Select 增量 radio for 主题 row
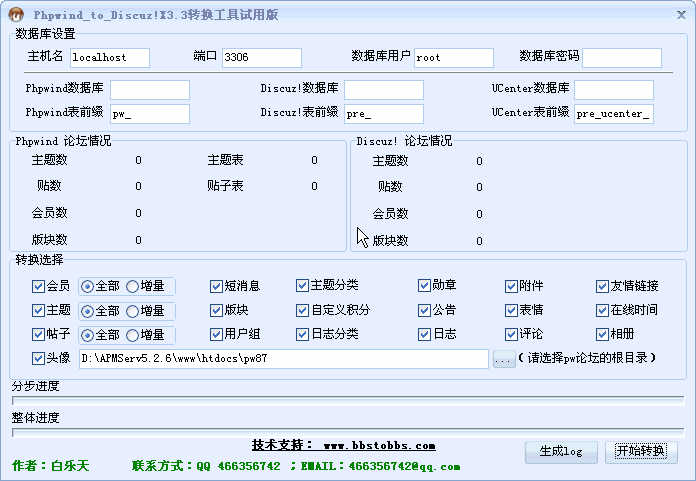Image resolution: width=696 pixels, height=481 pixels. (132, 312)
